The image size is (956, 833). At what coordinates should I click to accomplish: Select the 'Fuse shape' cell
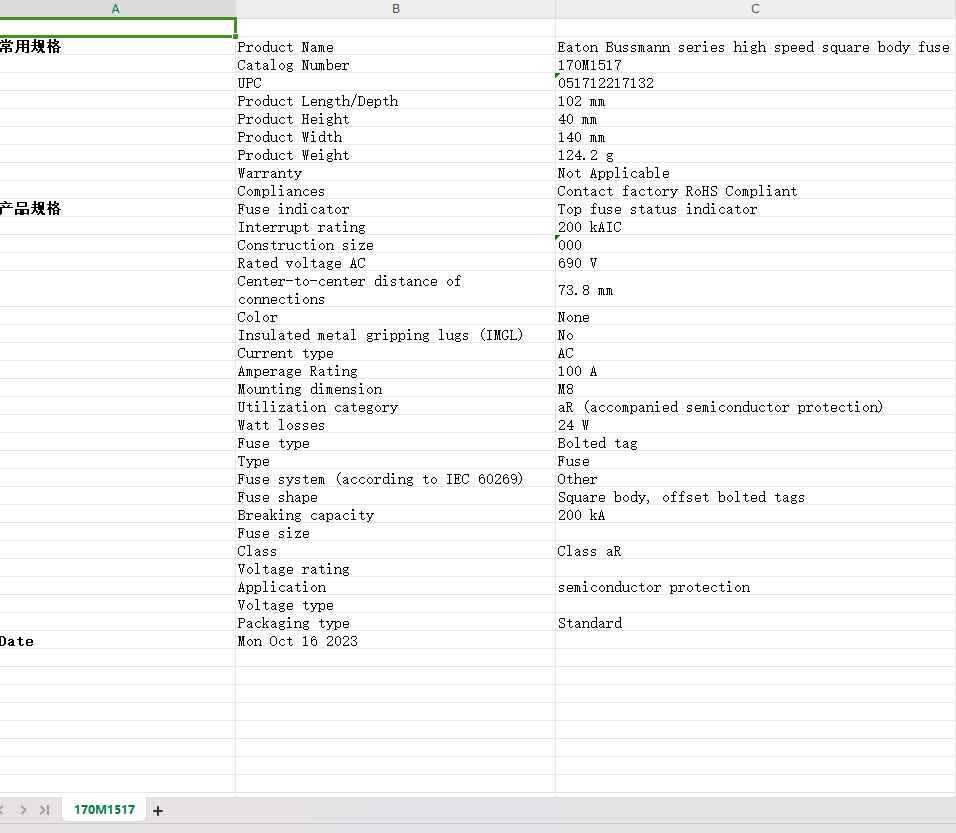(x=396, y=496)
